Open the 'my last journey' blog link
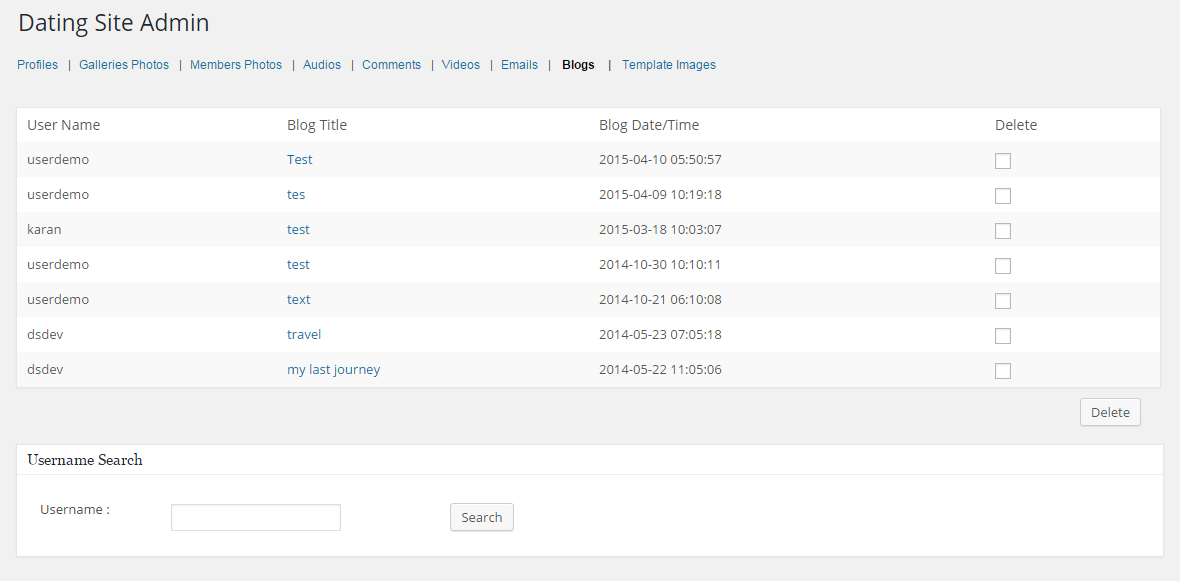Screen dimensions: 1180x581 point(333,370)
